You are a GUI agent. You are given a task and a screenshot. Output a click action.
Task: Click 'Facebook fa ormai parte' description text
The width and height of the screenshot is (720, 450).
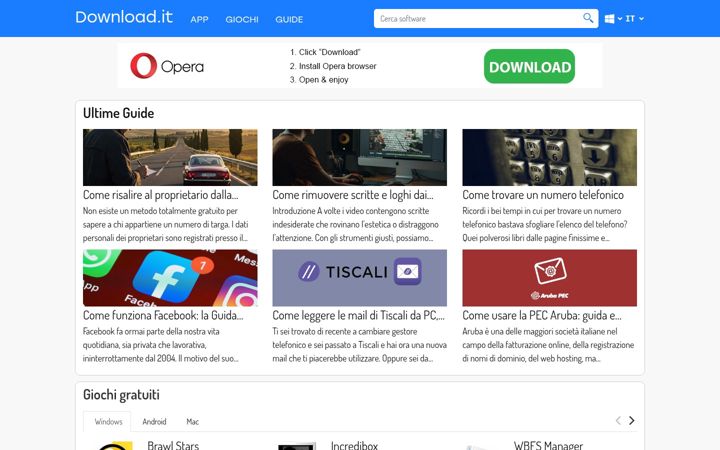click(161, 345)
